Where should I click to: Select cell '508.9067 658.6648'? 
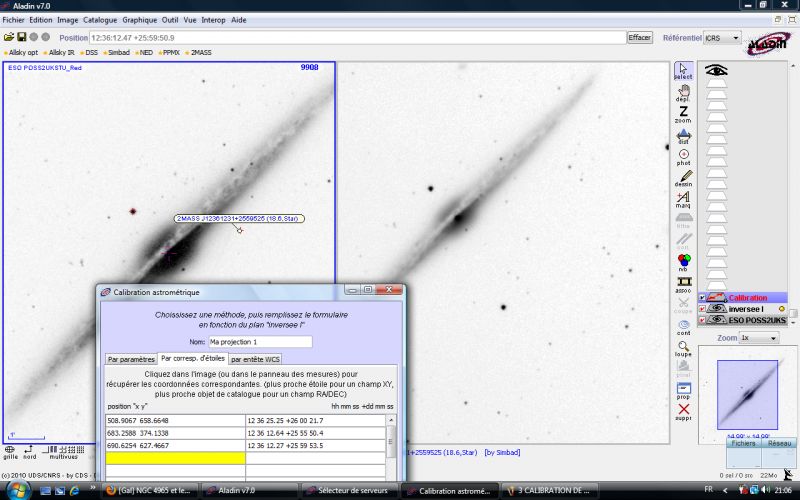(x=176, y=421)
